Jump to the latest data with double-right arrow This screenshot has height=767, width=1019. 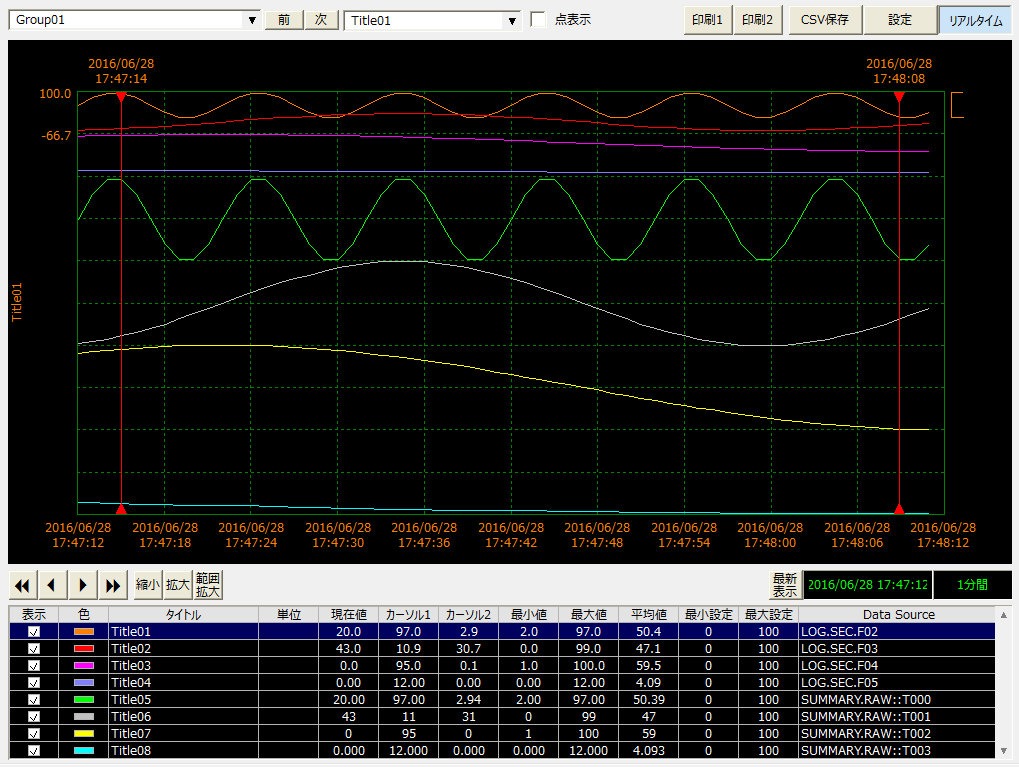[115, 585]
